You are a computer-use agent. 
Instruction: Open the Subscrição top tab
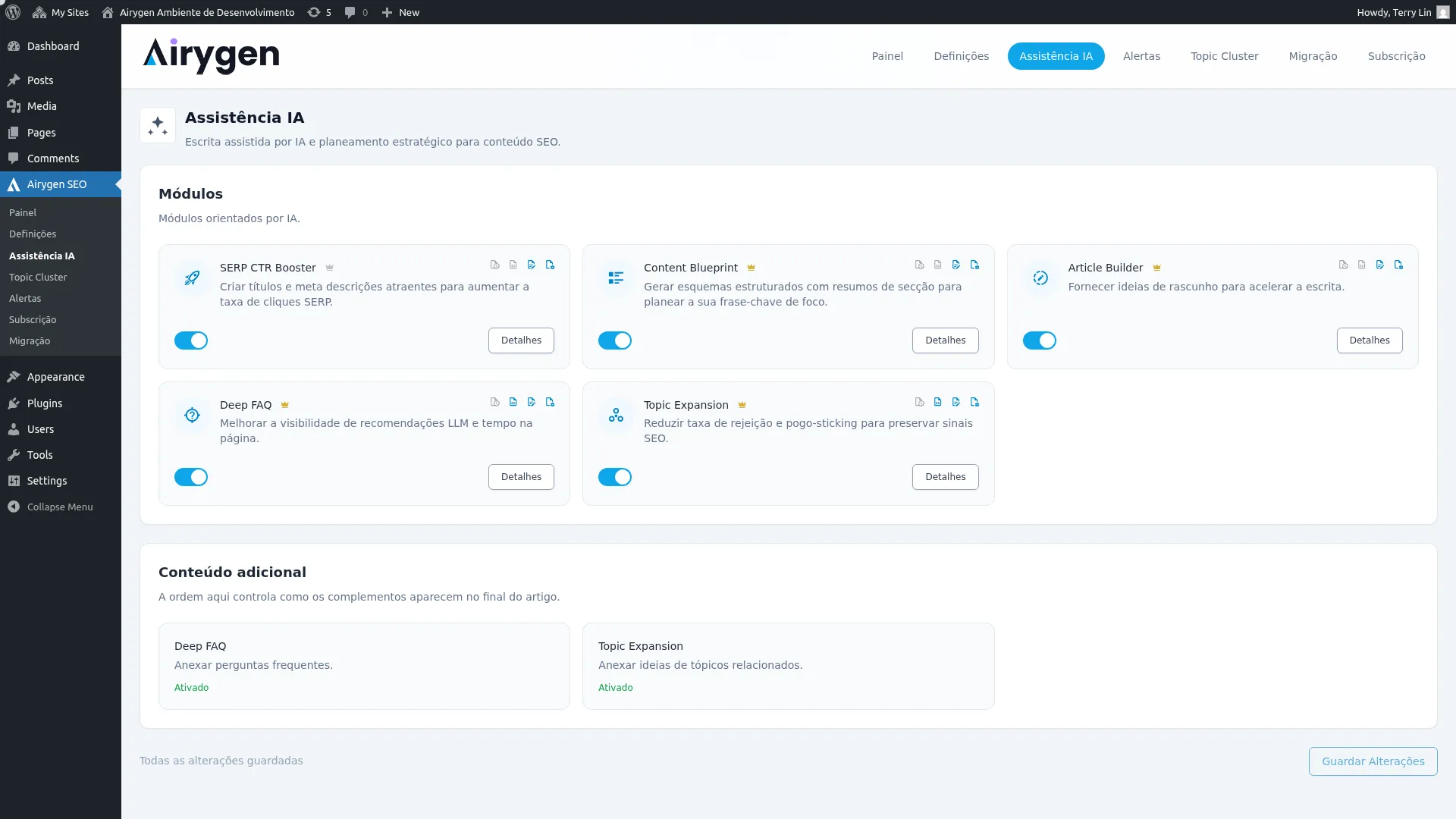pos(1397,56)
